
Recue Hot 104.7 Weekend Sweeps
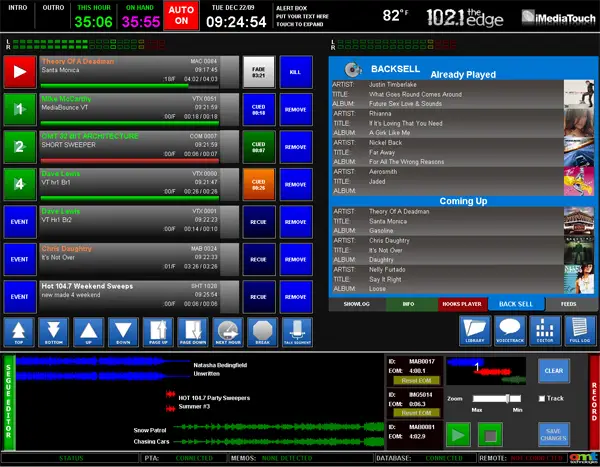pos(259,297)
